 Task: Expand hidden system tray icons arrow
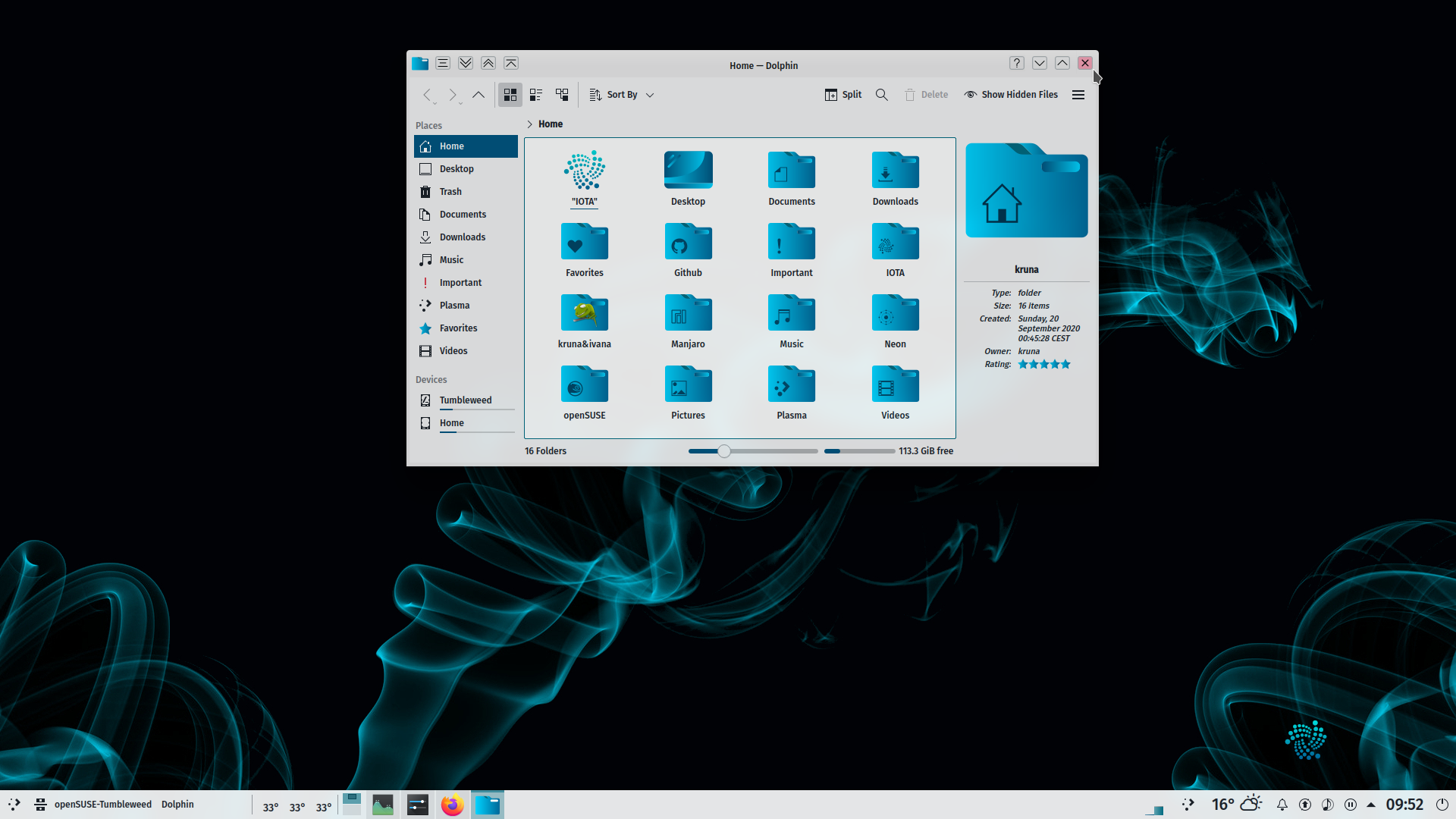point(1371,805)
